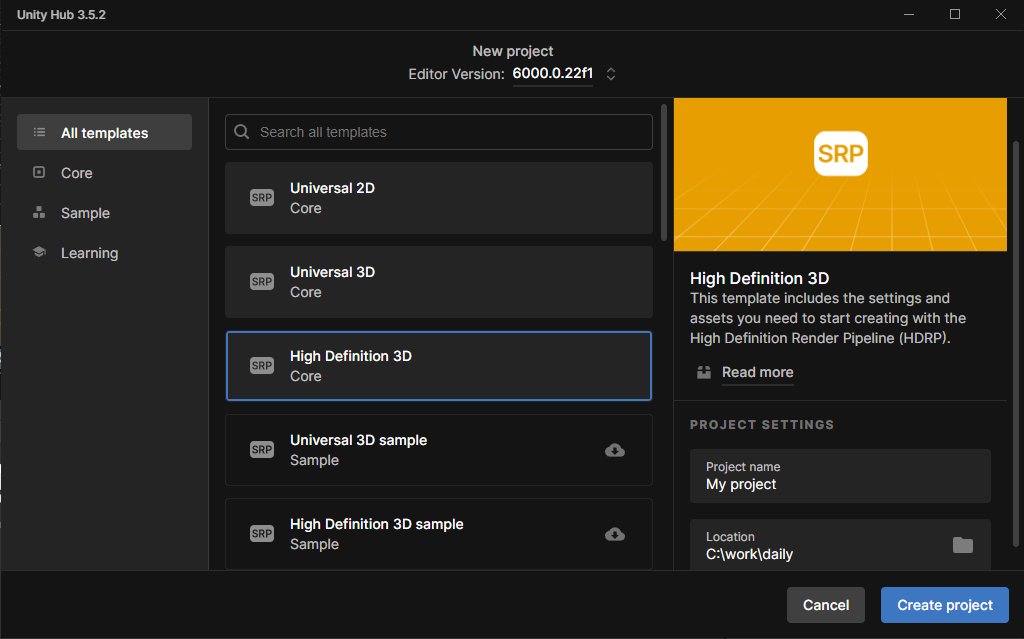Click SRP badge on High Definition 3D sample

click(262, 534)
